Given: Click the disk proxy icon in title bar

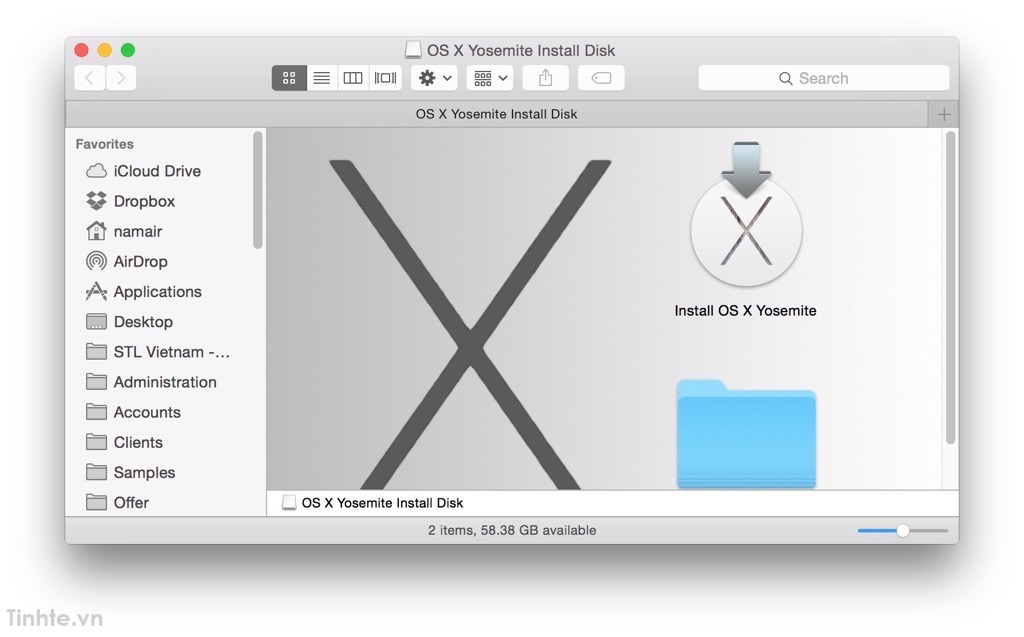Looking at the screenshot, I should [413, 50].
